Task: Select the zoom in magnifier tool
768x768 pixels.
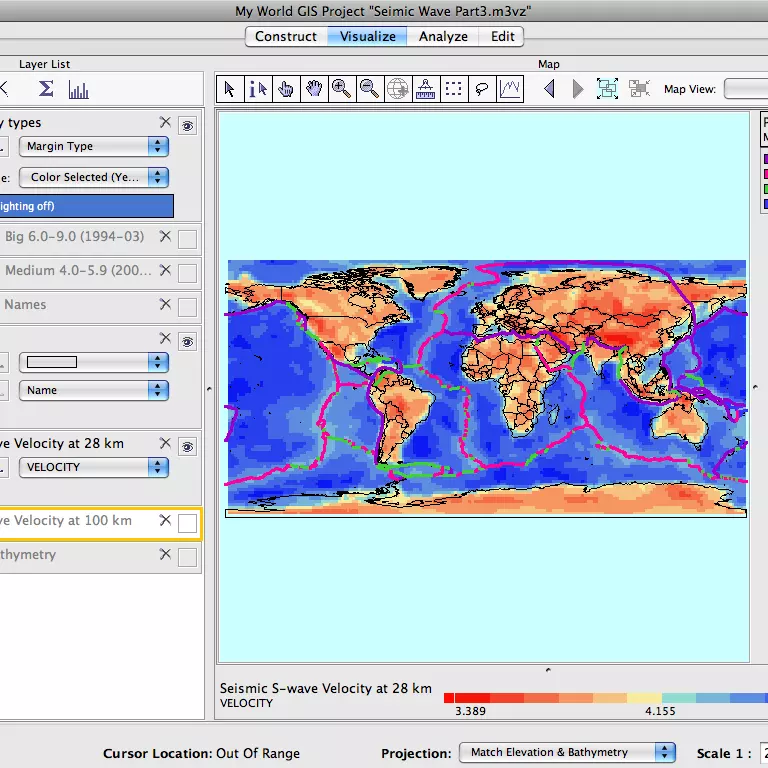Action: (x=341, y=89)
